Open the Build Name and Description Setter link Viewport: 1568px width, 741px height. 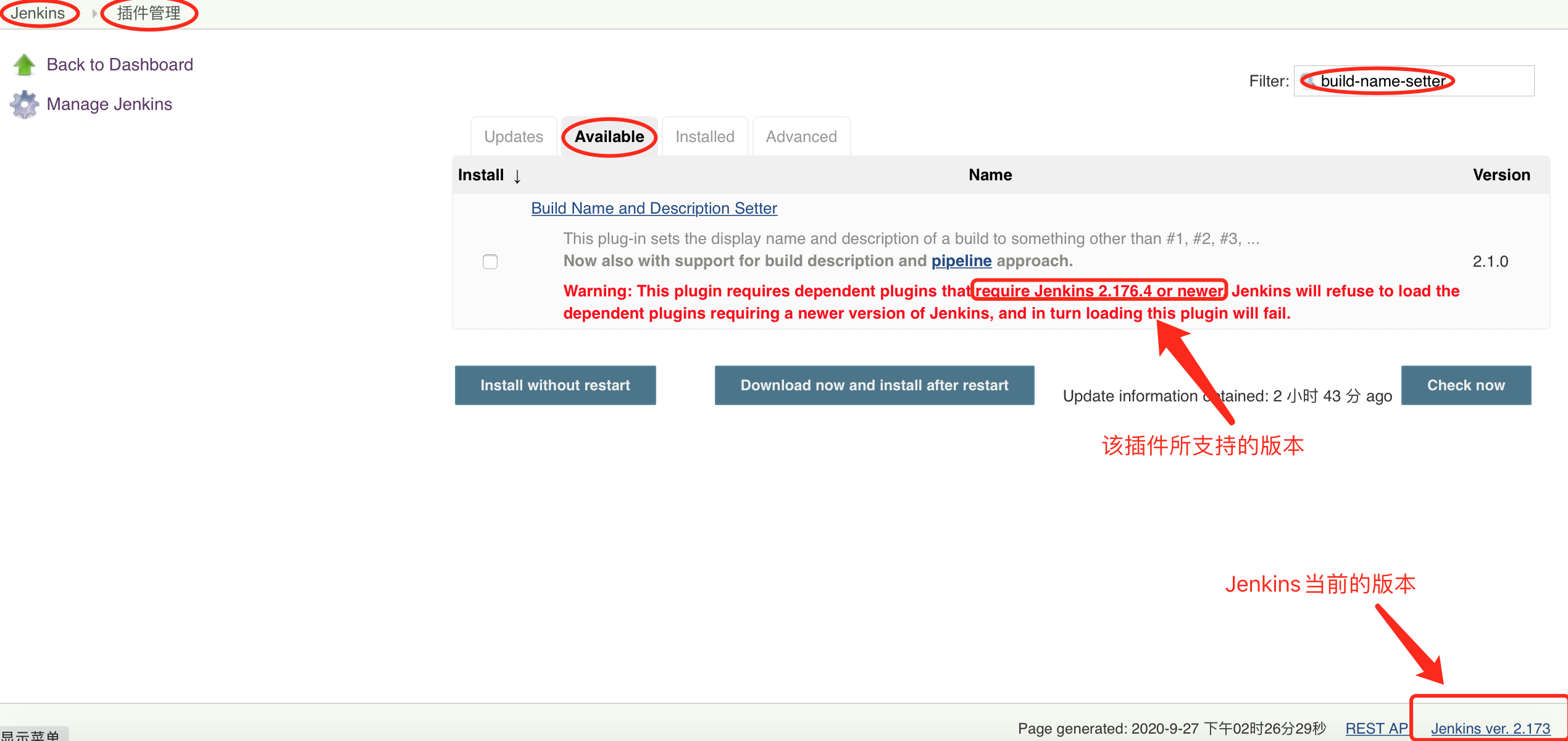coord(654,208)
